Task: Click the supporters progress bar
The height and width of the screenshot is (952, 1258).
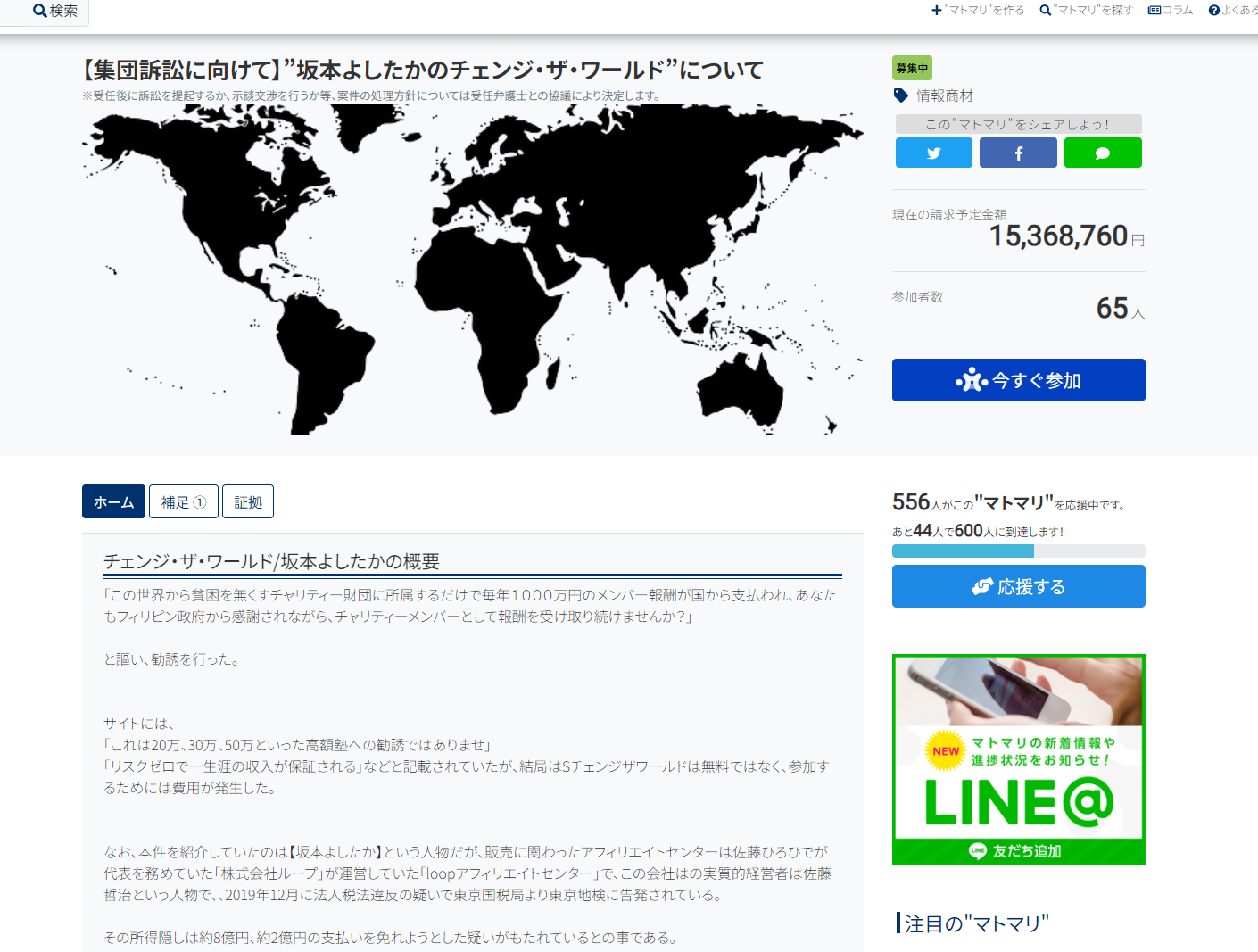Action: coord(1018,551)
